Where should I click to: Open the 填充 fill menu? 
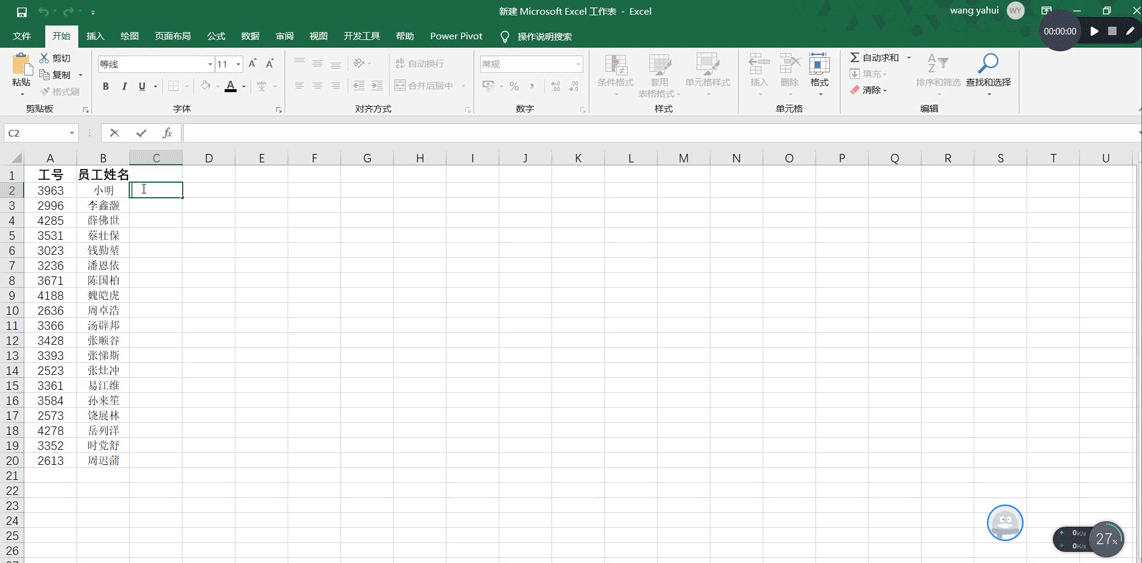click(x=868, y=74)
